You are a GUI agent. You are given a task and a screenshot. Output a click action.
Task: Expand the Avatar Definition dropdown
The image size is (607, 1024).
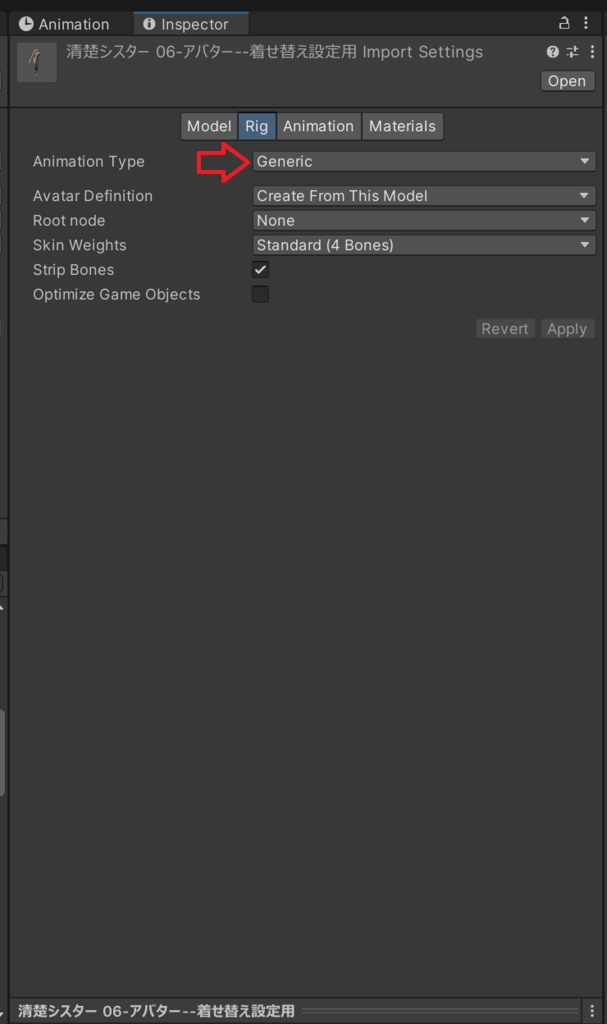pos(423,196)
